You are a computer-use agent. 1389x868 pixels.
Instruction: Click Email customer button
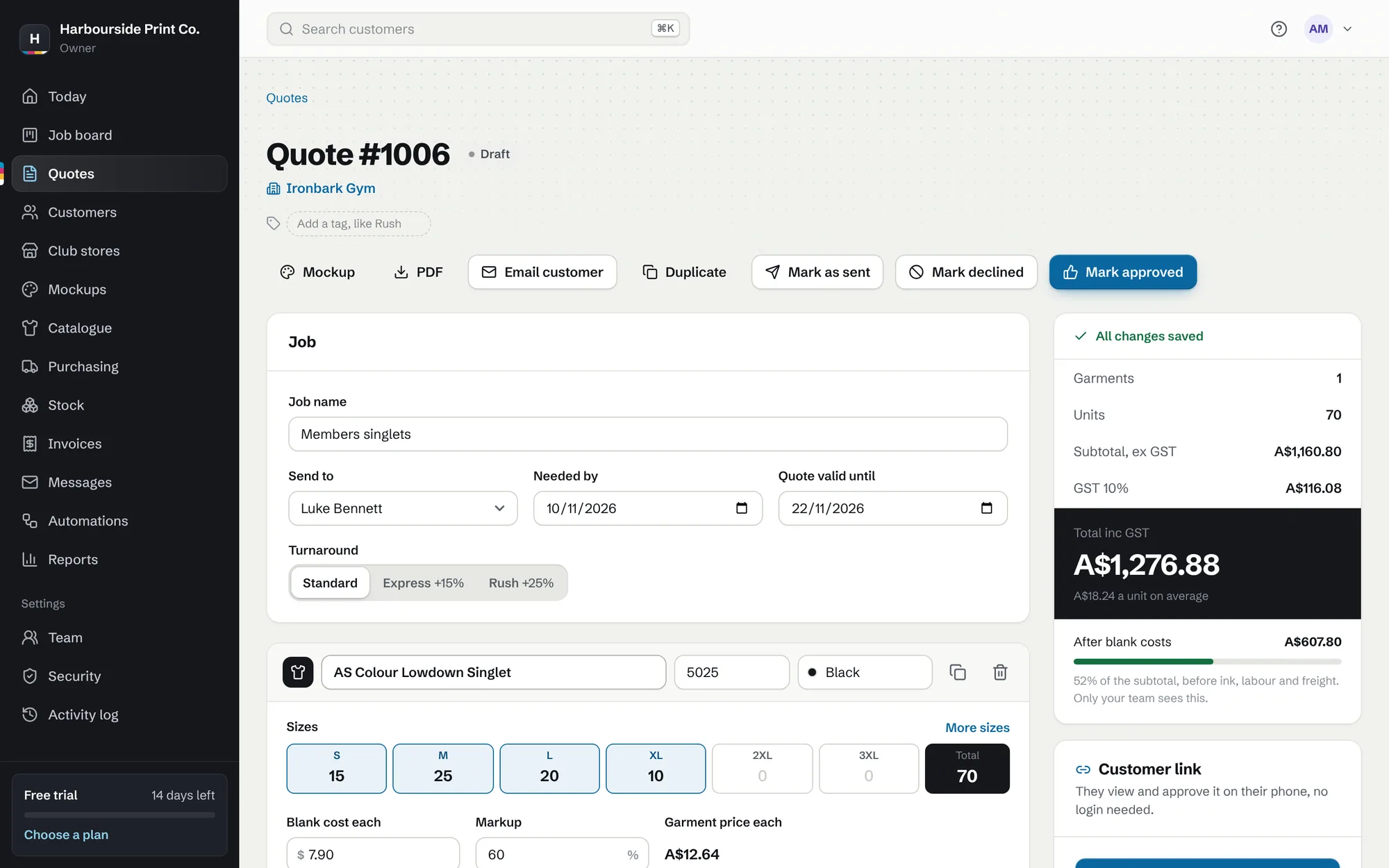click(x=542, y=272)
